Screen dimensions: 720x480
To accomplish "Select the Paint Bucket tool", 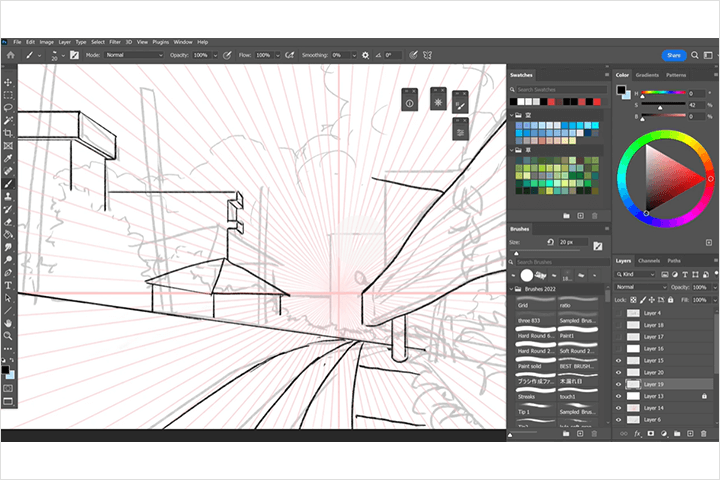I will pyautogui.click(x=8, y=235).
